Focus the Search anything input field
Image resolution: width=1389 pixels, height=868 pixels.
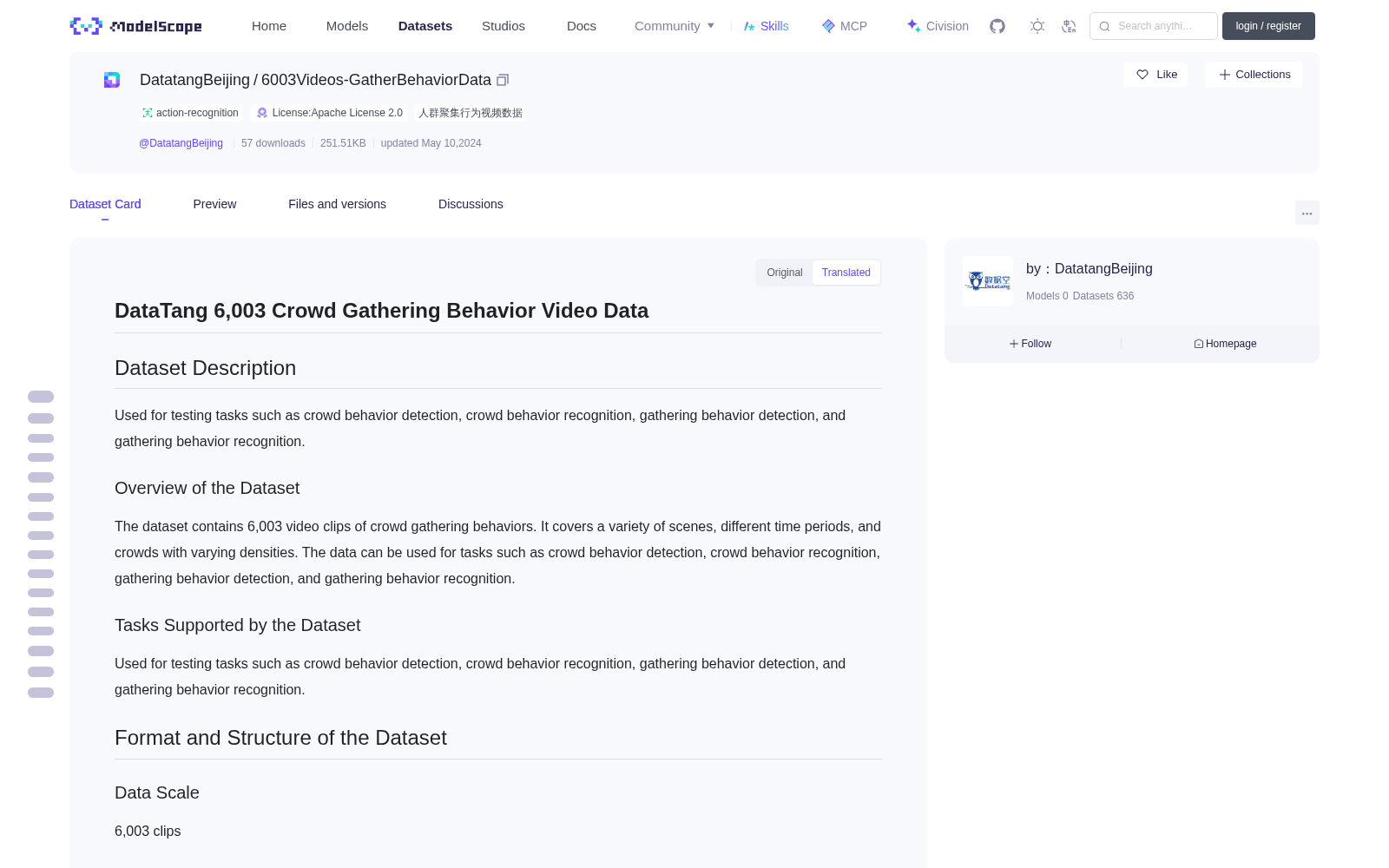[x=1154, y=26]
